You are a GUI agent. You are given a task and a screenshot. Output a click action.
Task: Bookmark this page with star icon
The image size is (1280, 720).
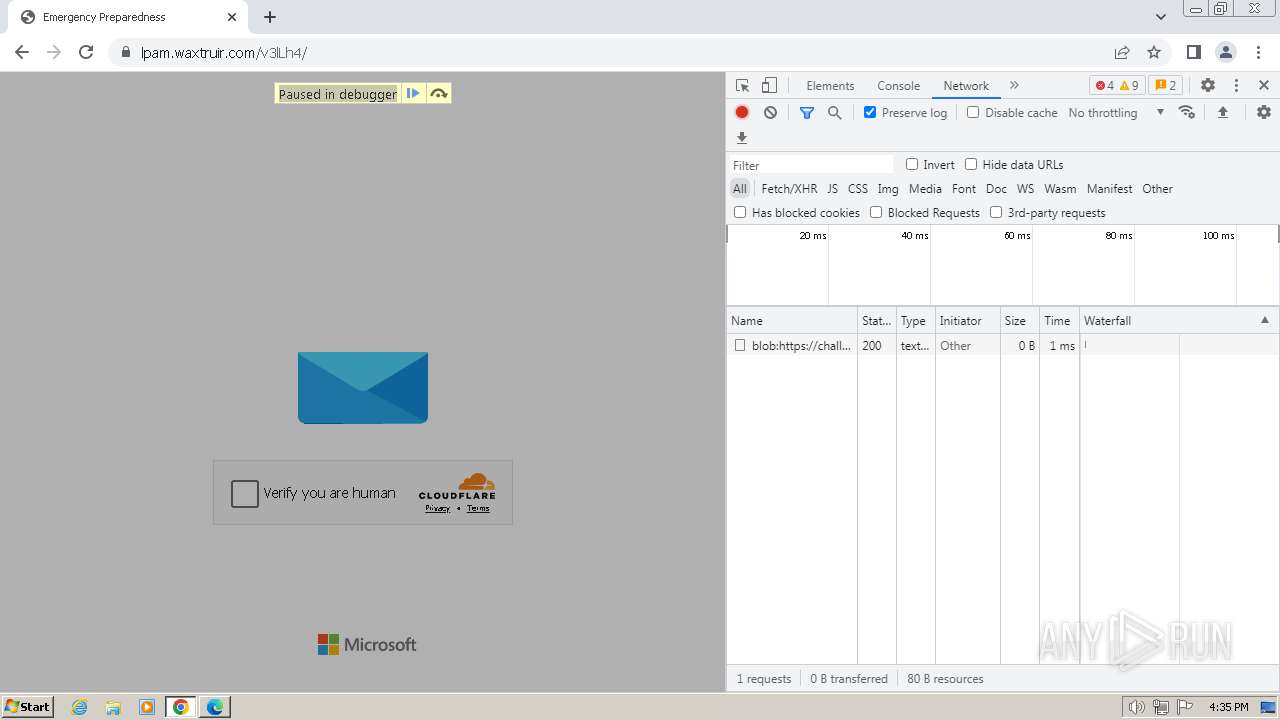pyautogui.click(x=1154, y=52)
